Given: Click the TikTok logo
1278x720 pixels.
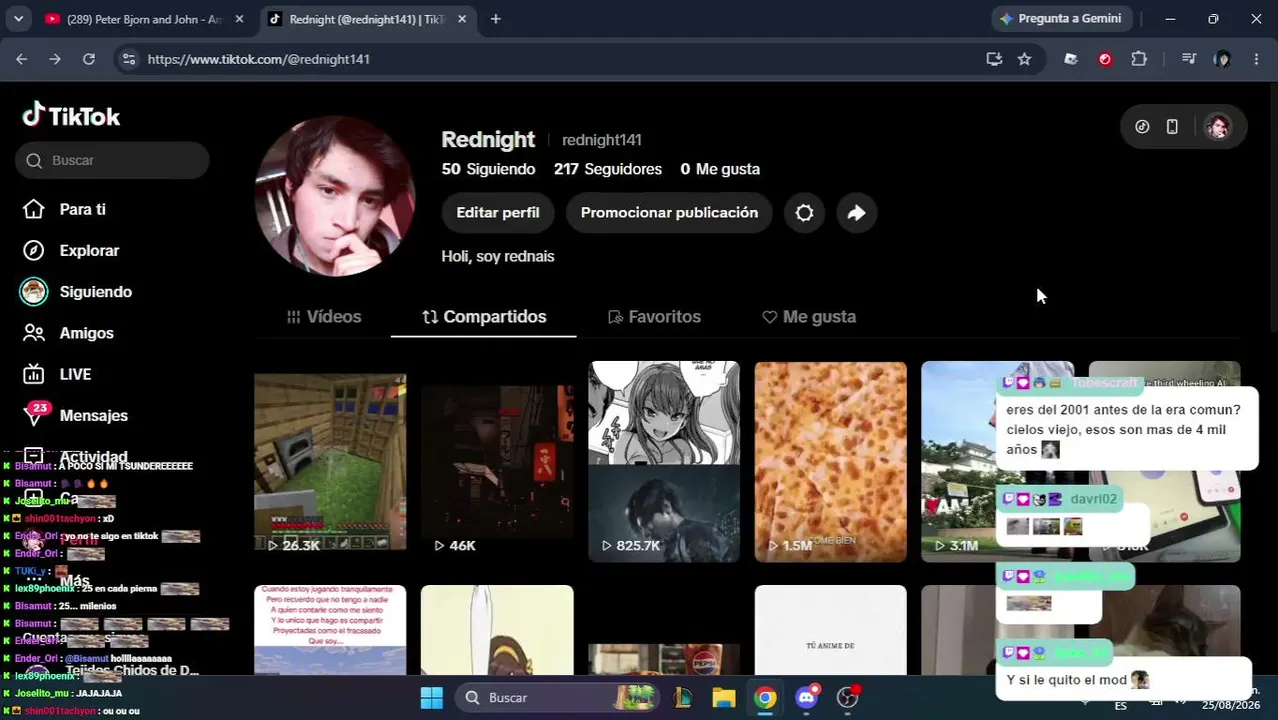Looking at the screenshot, I should click(x=71, y=116).
